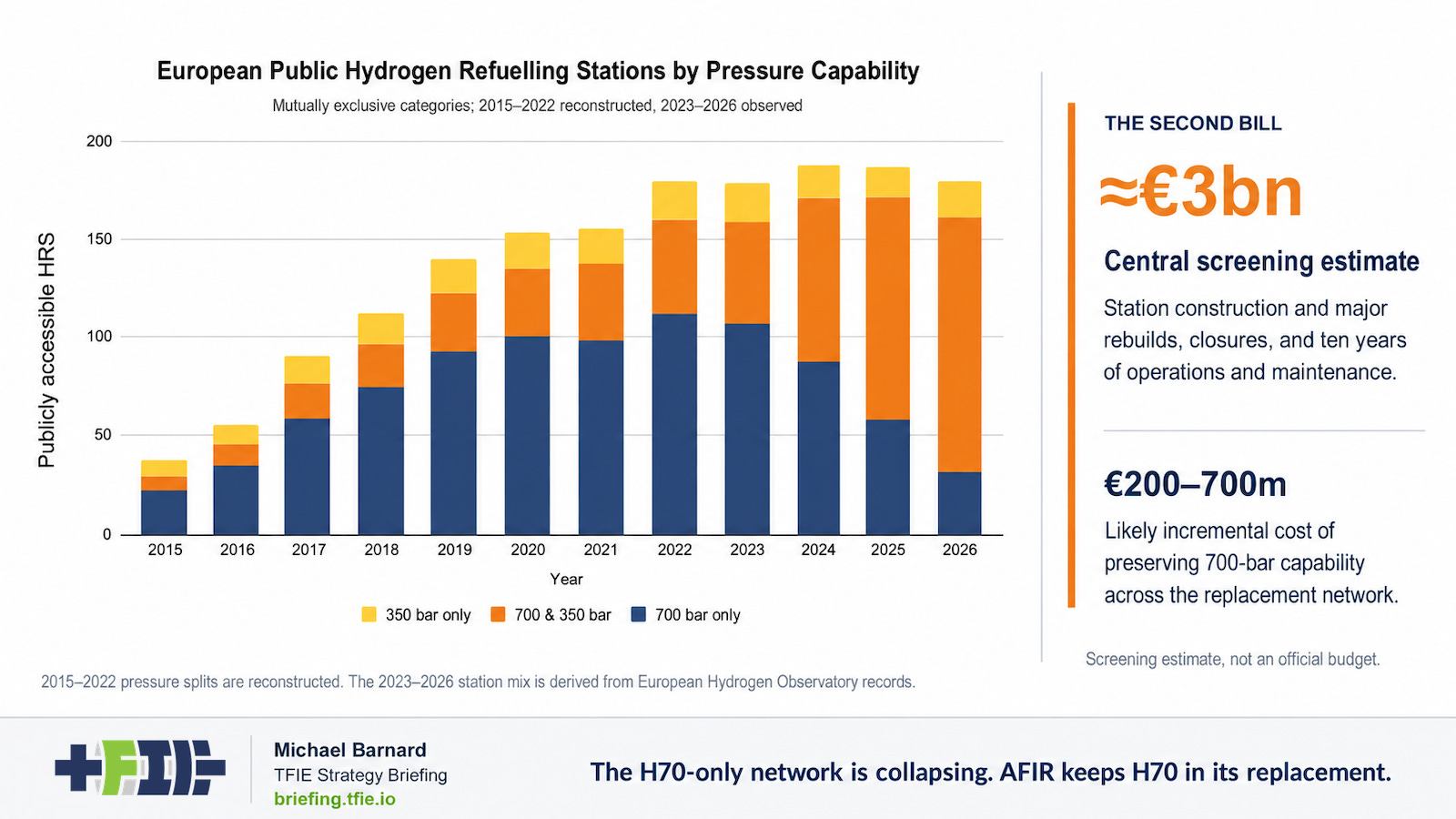The image size is (1456, 819).
Task: Click 'TFIE Strategy Briefing' text
Action: pyautogui.click(x=360, y=775)
